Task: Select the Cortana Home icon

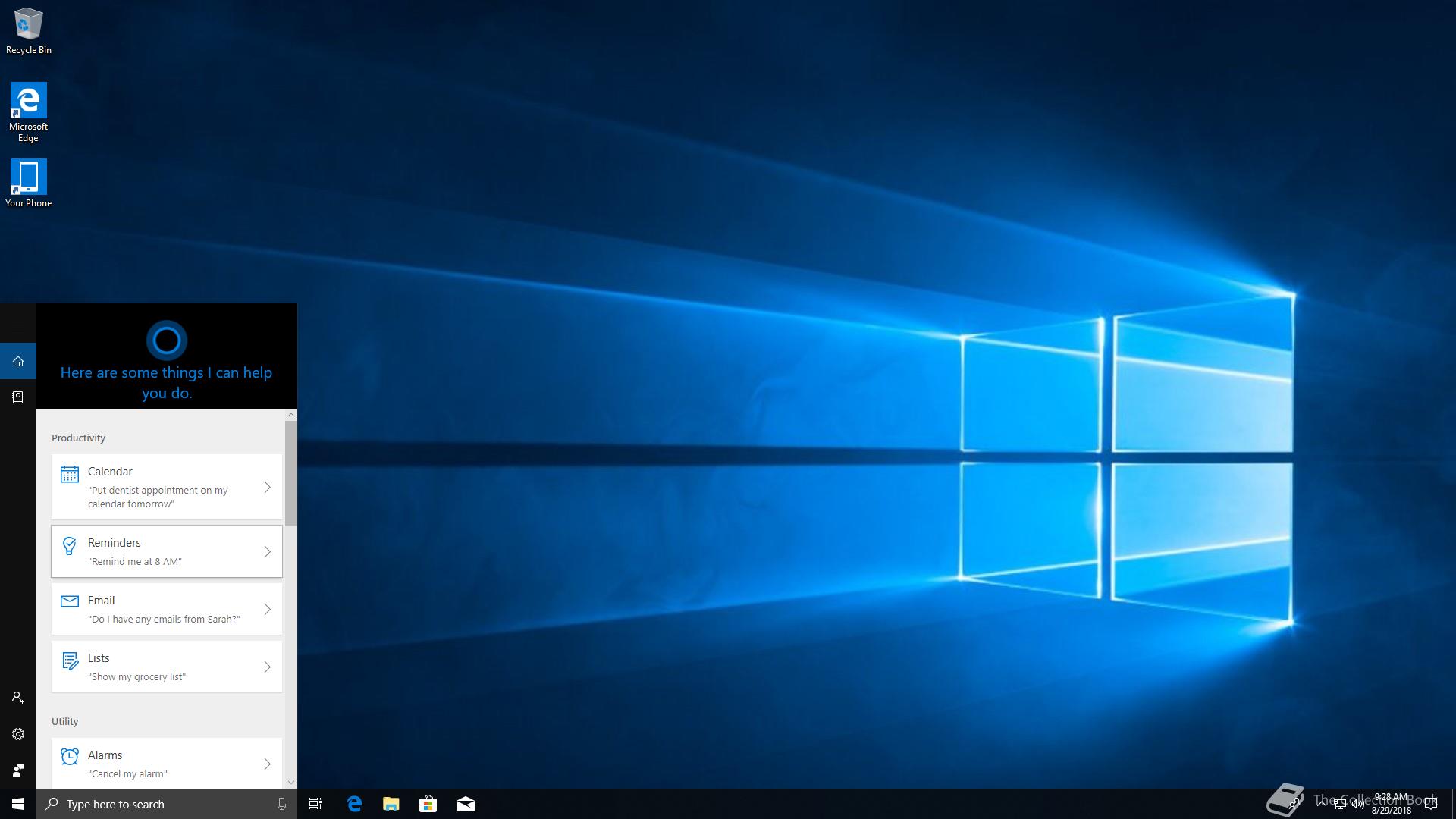Action: tap(18, 361)
